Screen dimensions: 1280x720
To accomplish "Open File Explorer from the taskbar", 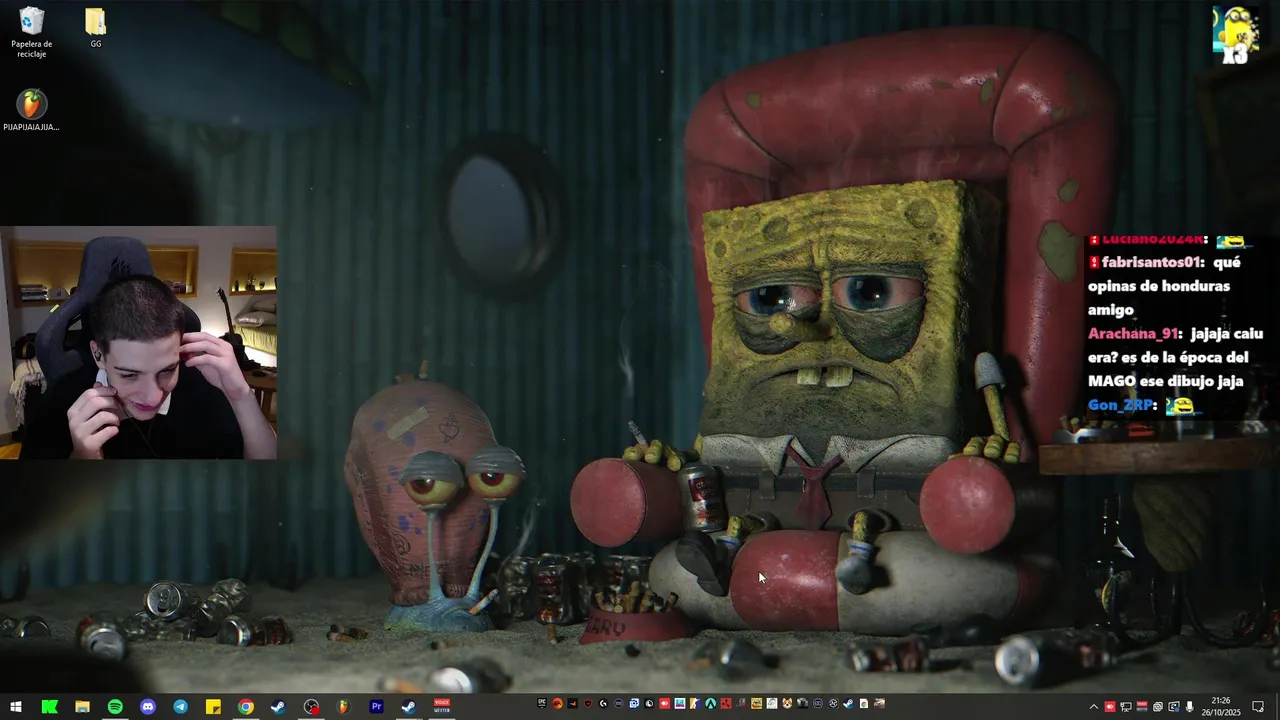I will tap(82, 707).
